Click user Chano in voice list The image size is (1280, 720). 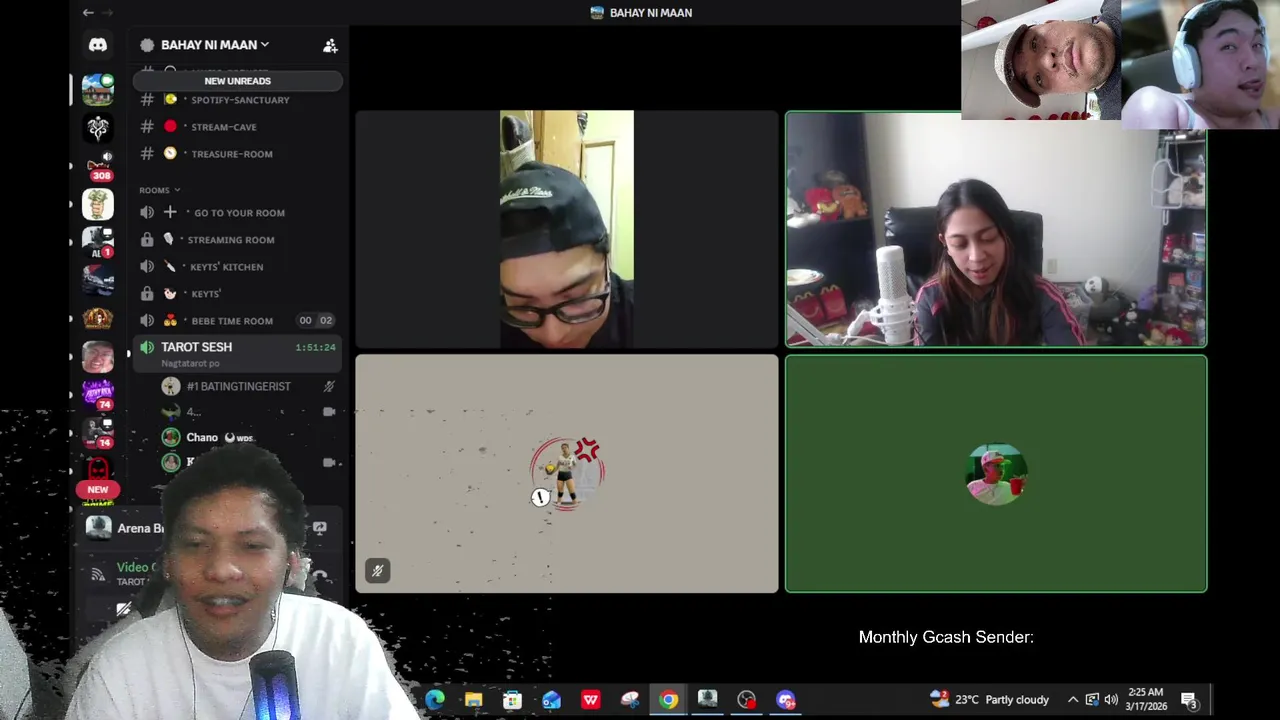(x=202, y=437)
